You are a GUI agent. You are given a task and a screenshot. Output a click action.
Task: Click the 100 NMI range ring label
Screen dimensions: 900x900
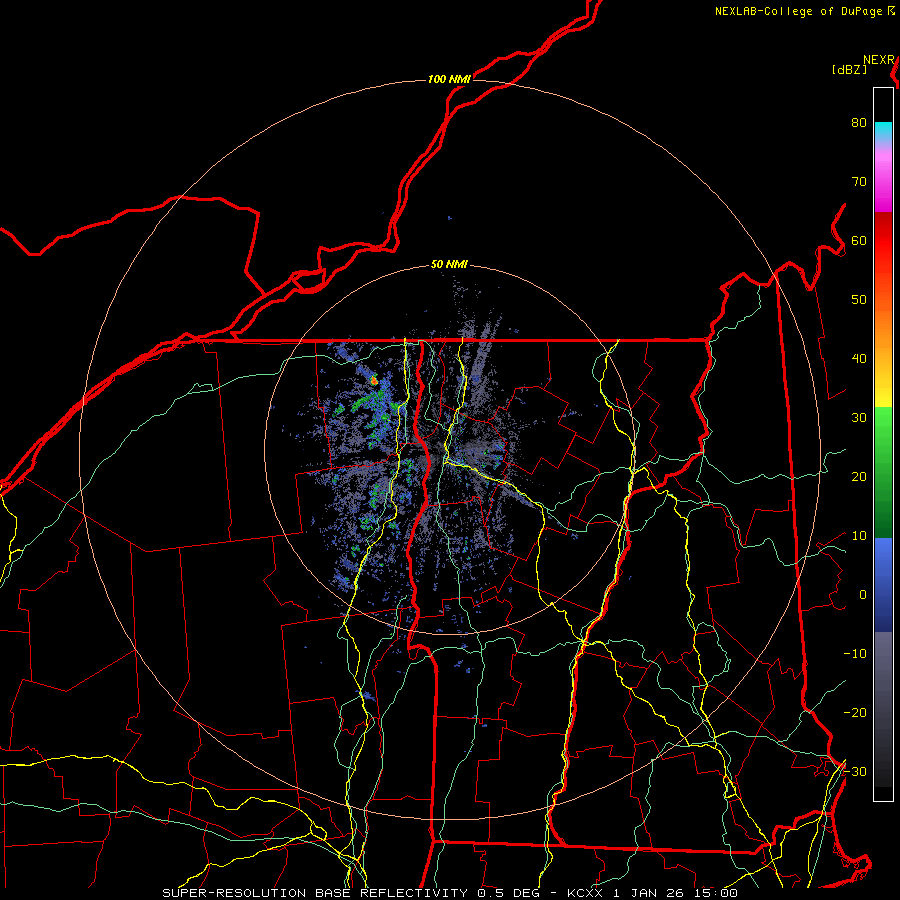449,79
